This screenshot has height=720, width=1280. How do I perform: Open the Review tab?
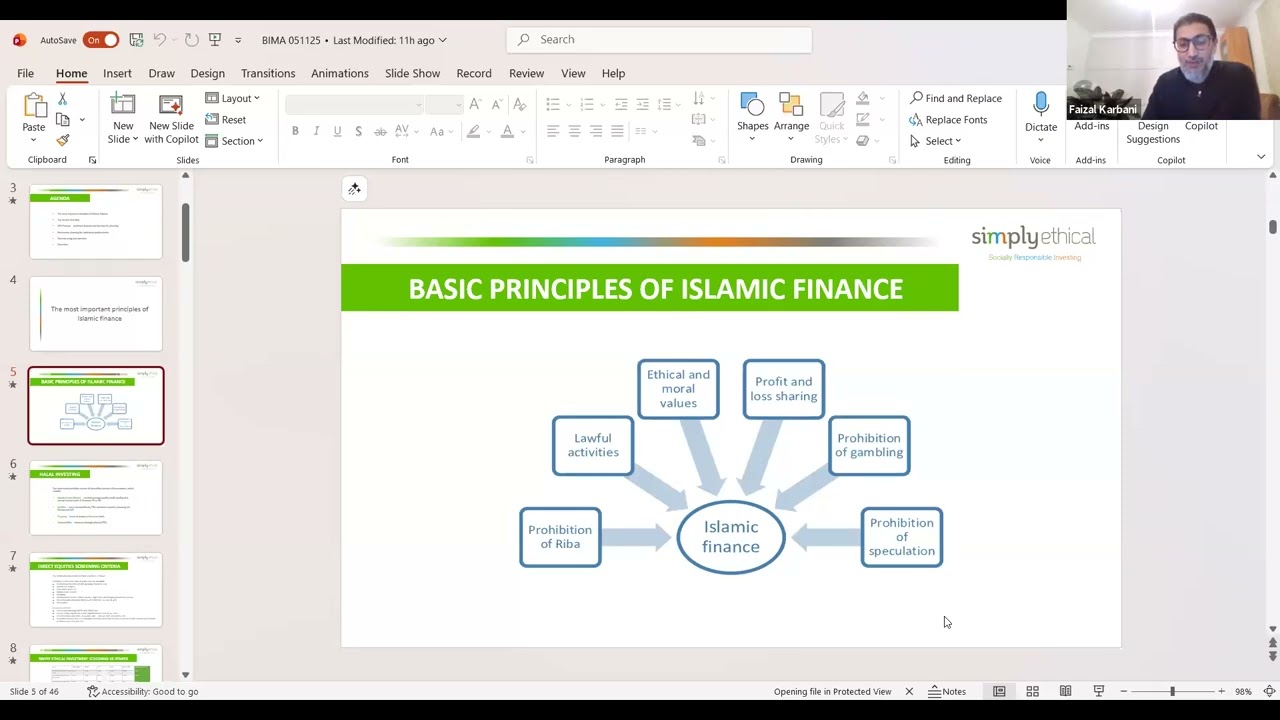click(526, 73)
